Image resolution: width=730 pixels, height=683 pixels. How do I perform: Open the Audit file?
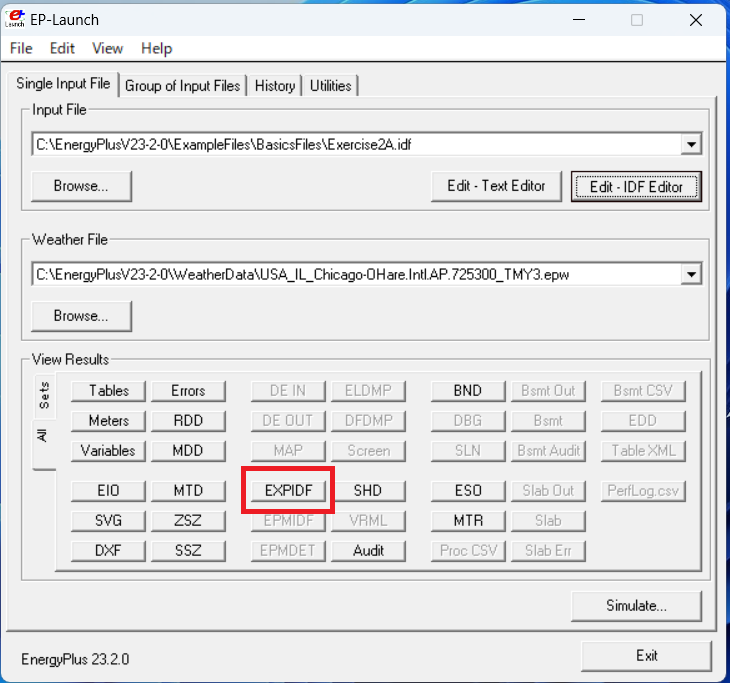(x=368, y=551)
